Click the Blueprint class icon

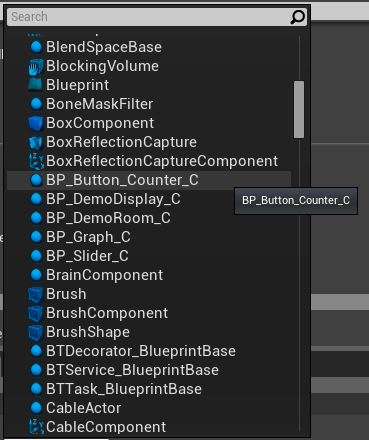pos(36,85)
